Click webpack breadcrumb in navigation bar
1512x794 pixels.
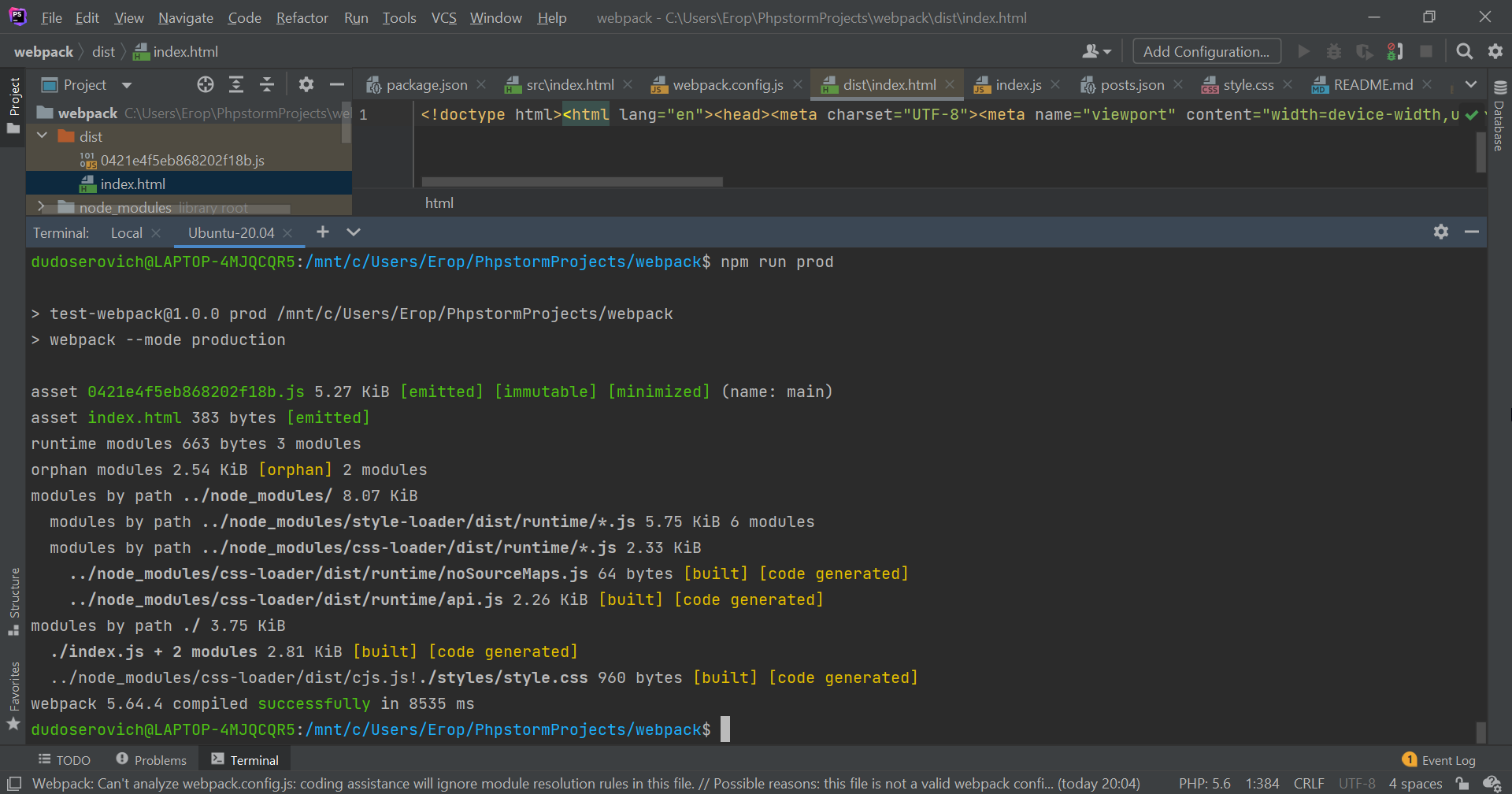click(x=43, y=51)
